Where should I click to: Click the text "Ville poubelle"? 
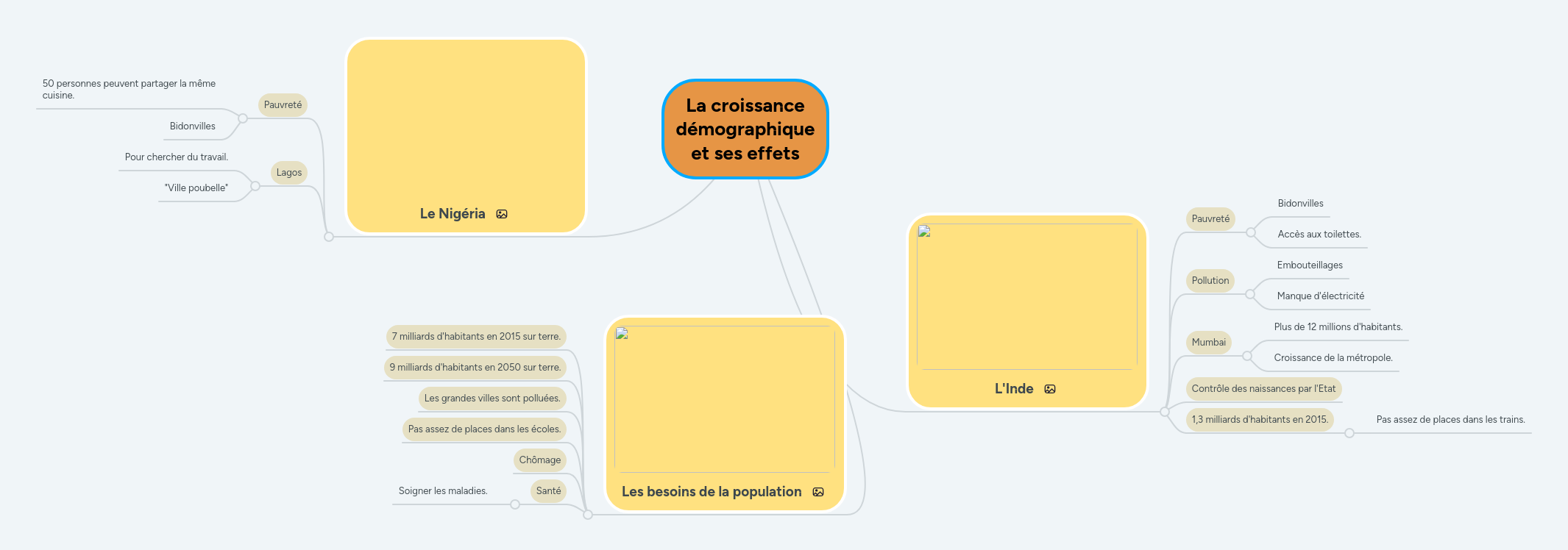tap(196, 188)
